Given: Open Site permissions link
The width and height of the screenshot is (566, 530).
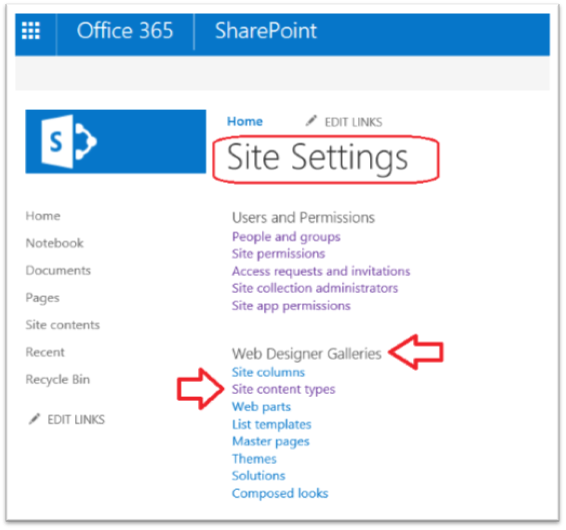Looking at the screenshot, I should (x=278, y=254).
